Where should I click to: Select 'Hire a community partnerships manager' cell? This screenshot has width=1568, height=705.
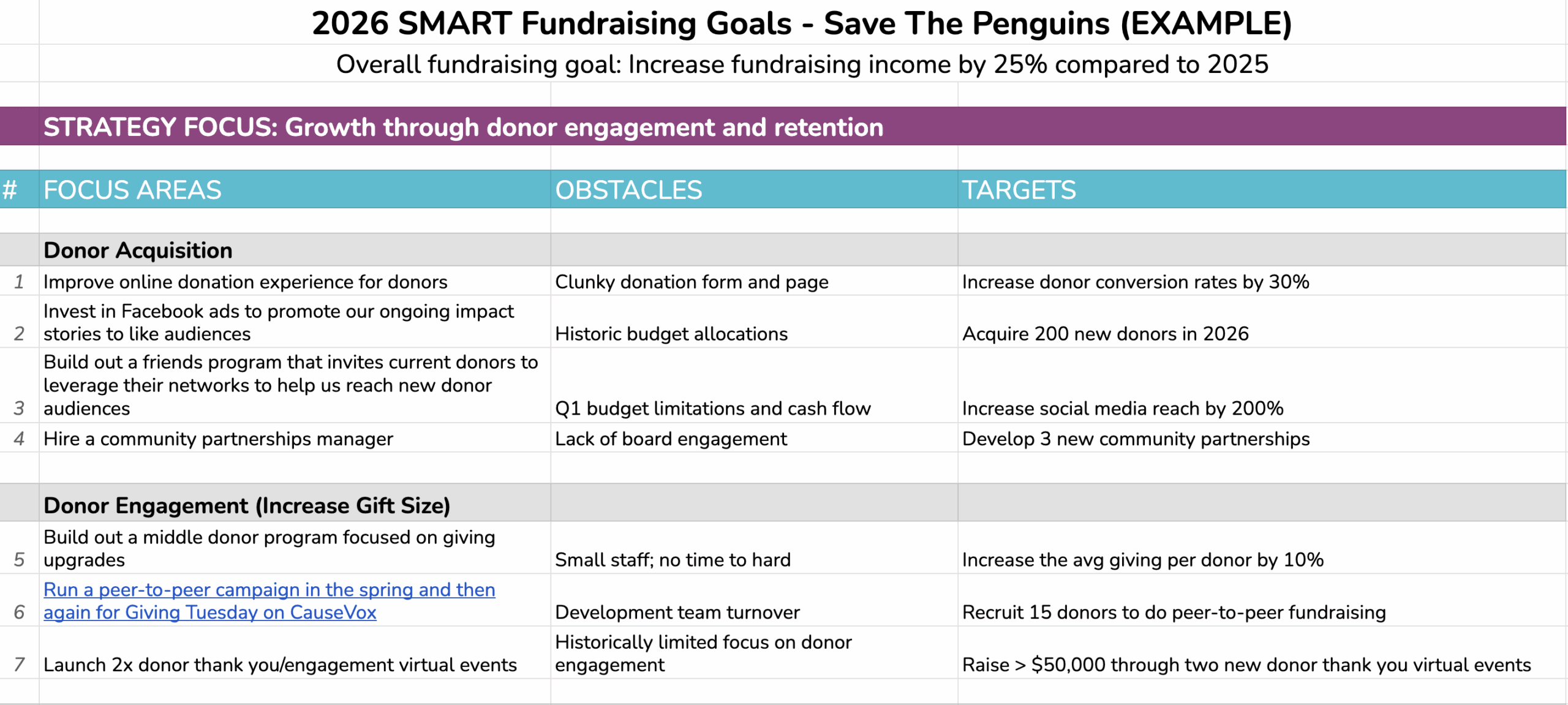(x=218, y=439)
